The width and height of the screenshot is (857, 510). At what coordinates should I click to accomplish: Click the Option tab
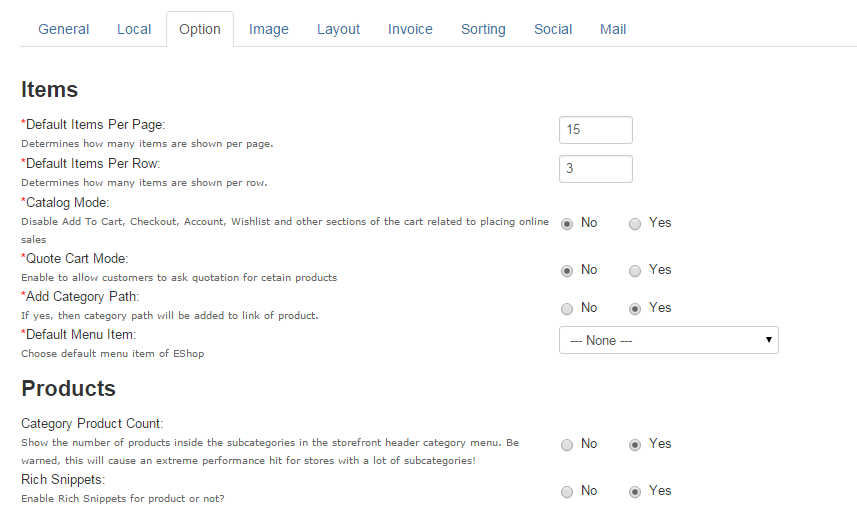click(x=200, y=29)
